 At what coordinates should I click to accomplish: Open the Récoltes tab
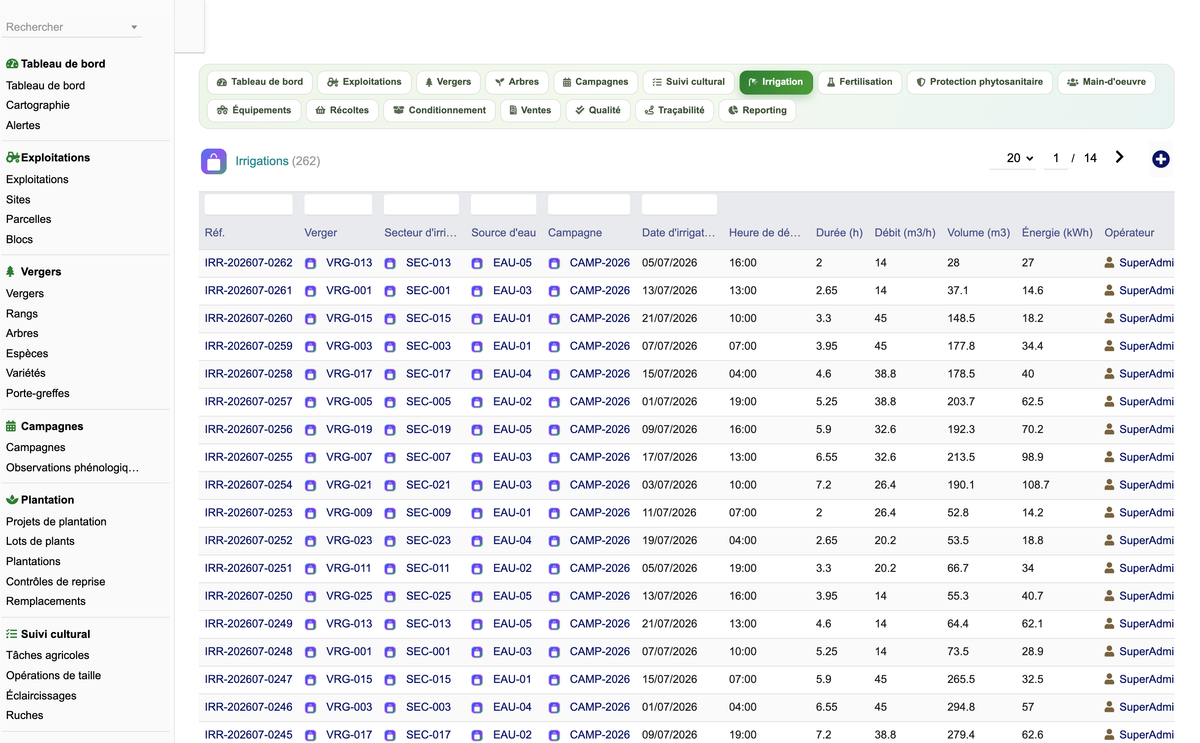pos(342,110)
